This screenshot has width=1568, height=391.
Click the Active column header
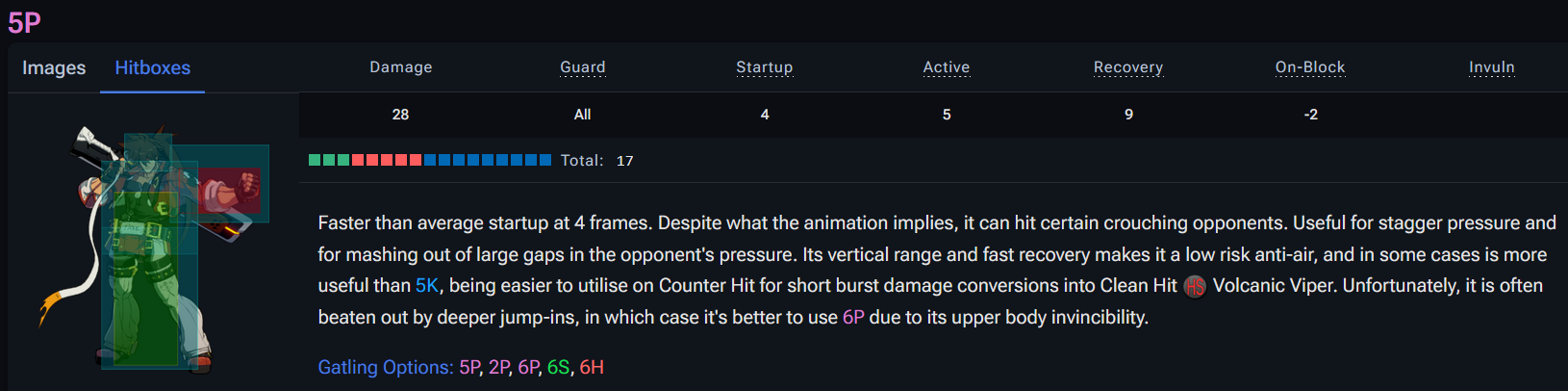click(946, 67)
